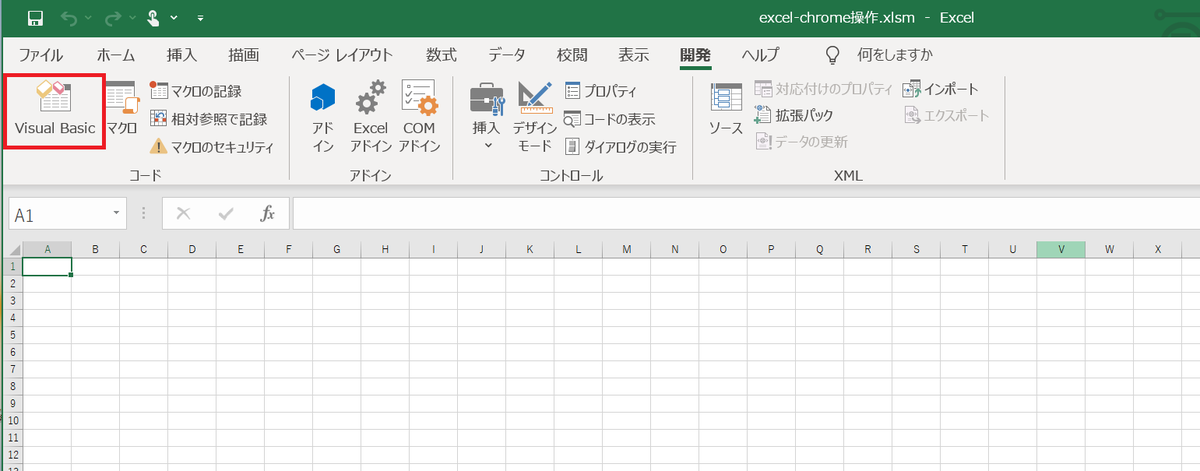
Task: Open the touch/mouse mode button
Action: (153, 17)
